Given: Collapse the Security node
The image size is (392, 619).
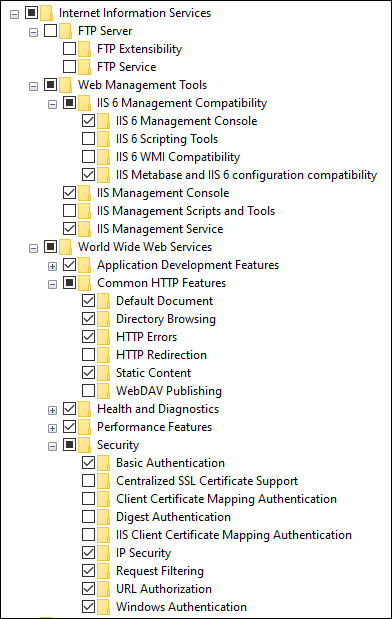Looking at the screenshot, I should (x=52, y=446).
